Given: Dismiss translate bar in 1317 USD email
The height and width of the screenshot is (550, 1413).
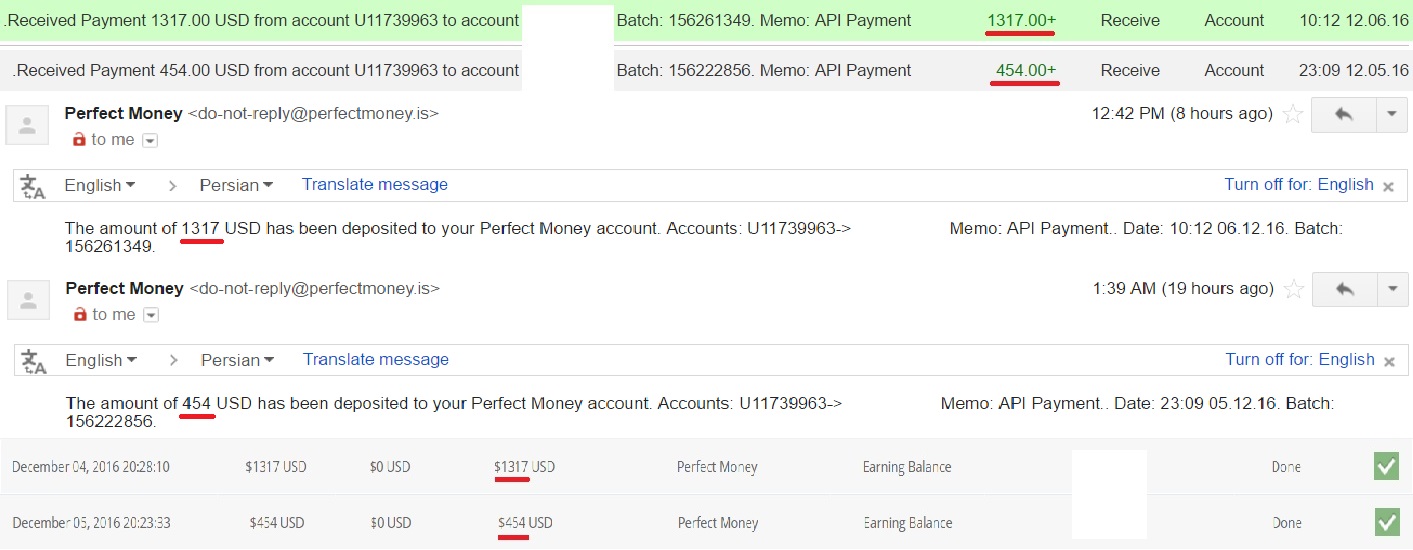Looking at the screenshot, I should (x=1388, y=187).
